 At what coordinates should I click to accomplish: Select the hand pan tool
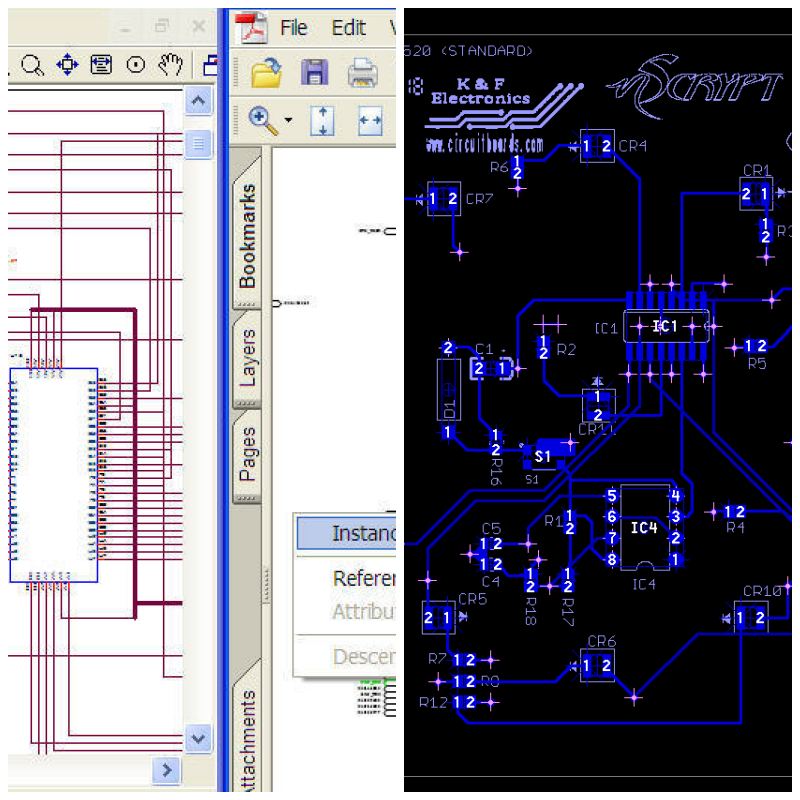(x=170, y=64)
